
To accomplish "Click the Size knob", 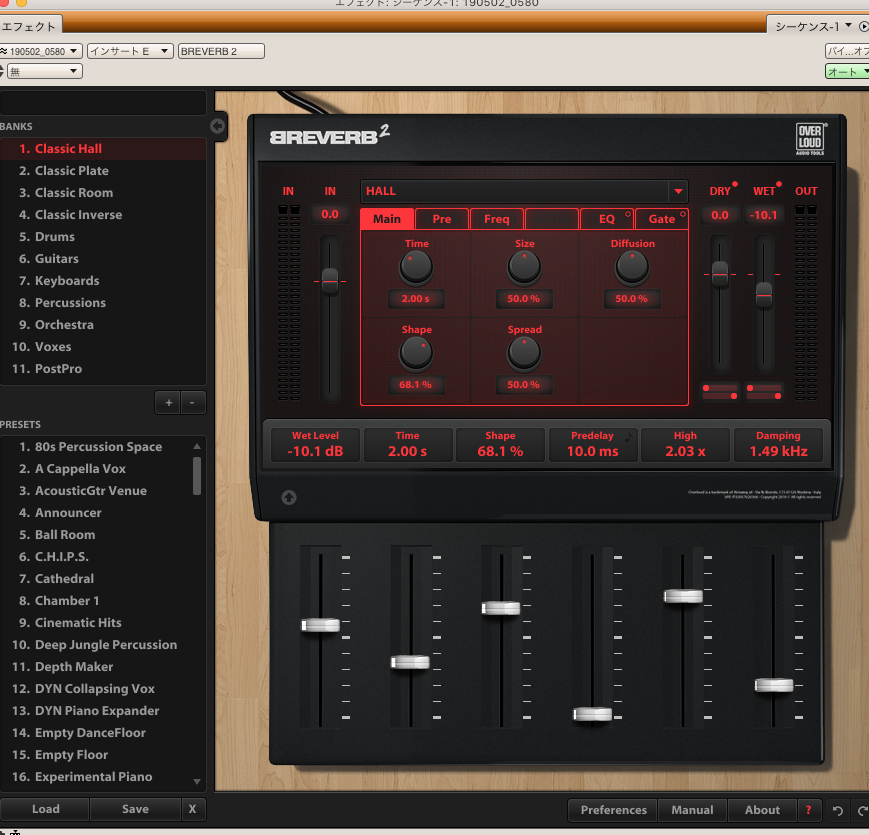I will tap(524, 267).
